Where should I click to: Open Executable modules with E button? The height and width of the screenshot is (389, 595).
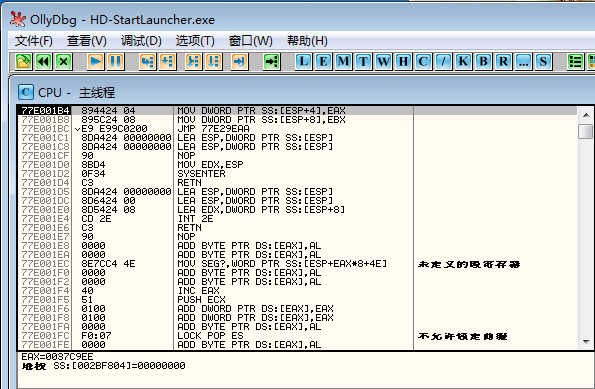(x=323, y=61)
